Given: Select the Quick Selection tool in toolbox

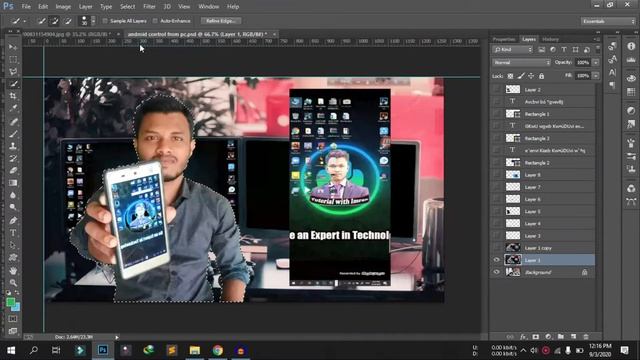Looking at the screenshot, I should point(13,84).
